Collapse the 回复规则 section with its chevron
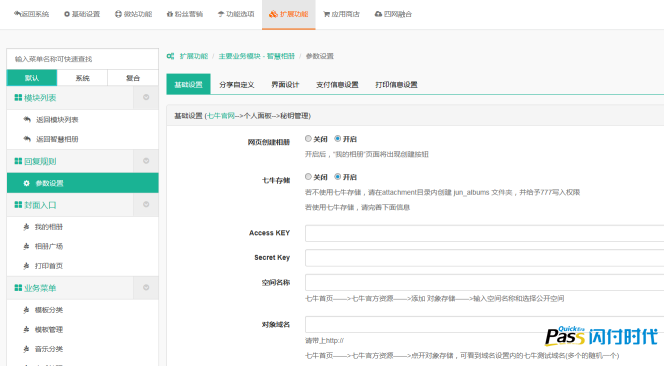This screenshot has width=664, height=366. tap(146, 161)
